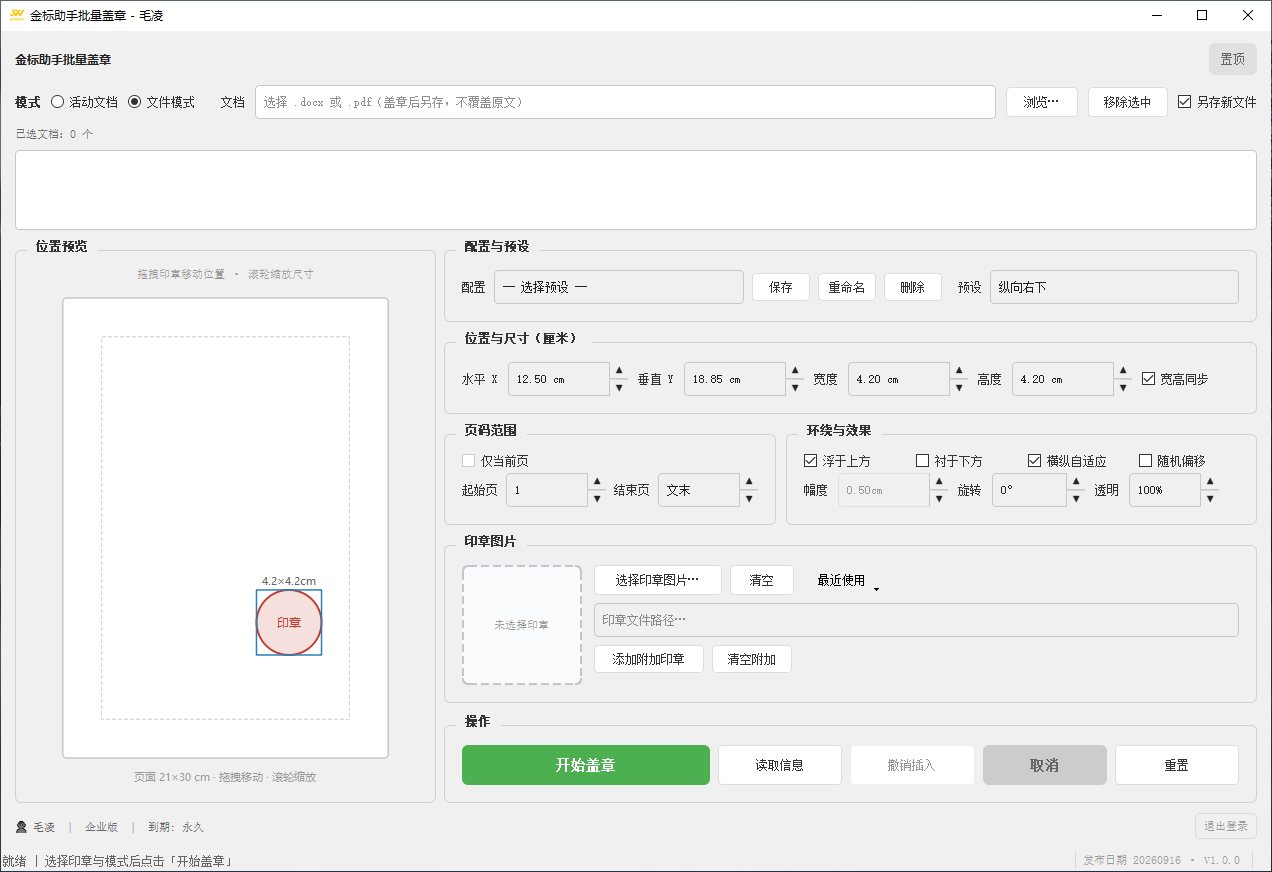Click the 起始页 input field
Screen dimensions: 1272x872
click(547, 490)
